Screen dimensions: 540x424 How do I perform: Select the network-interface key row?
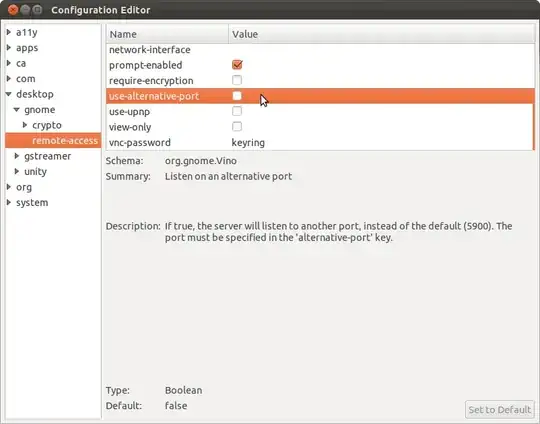320,50
